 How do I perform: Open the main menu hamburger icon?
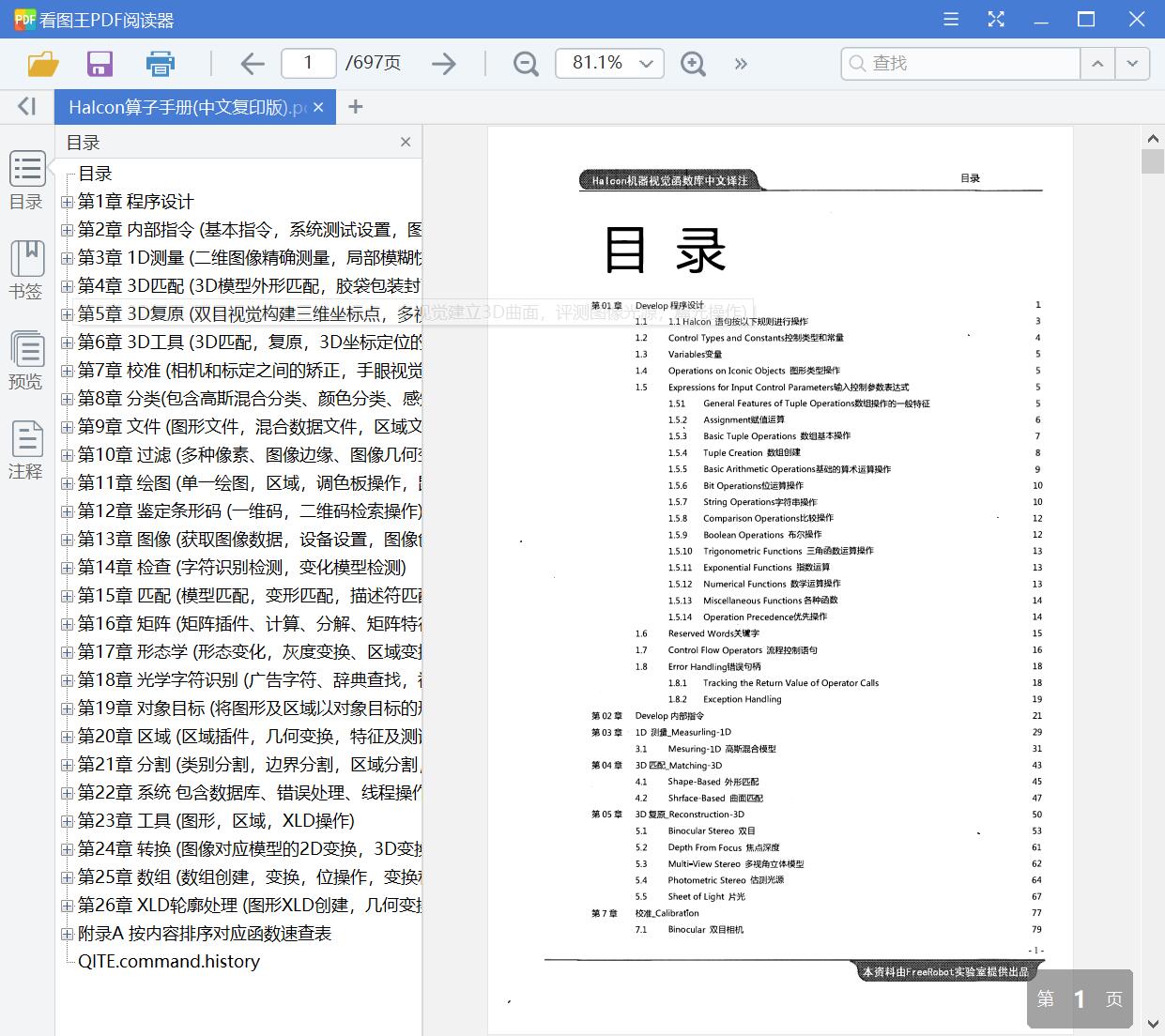pos(951,20)
